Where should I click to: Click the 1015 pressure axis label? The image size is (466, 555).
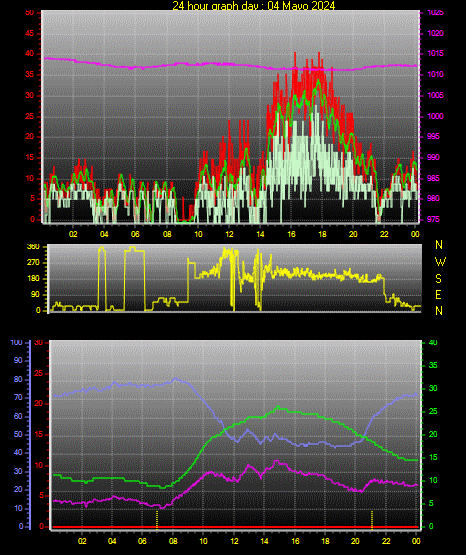(435, 53)
